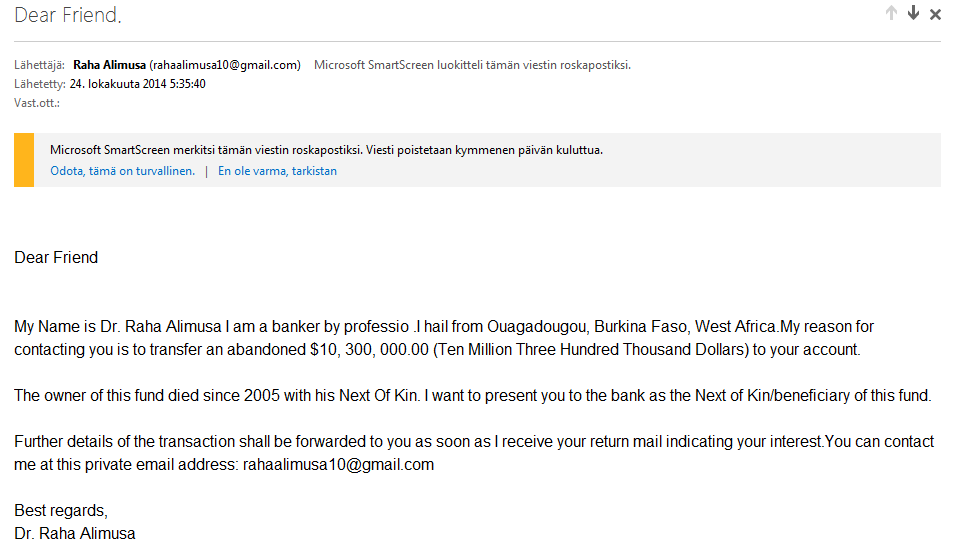Viewport: 954px width, 544px height.
Task: Go to the next message with down arrow
Action: click(913, 13)
